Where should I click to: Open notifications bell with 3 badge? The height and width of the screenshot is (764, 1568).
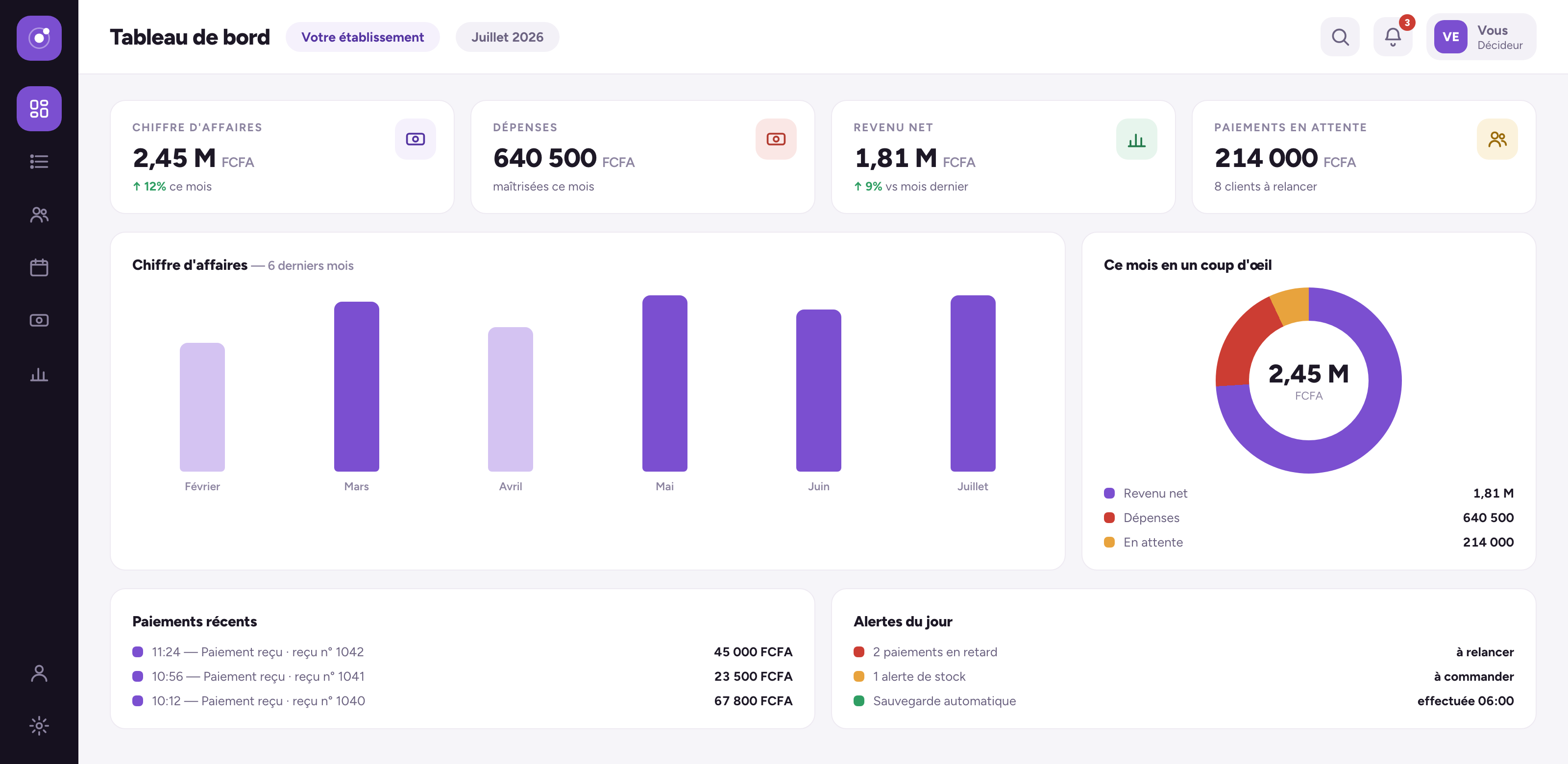click(x=1393, y=37)
